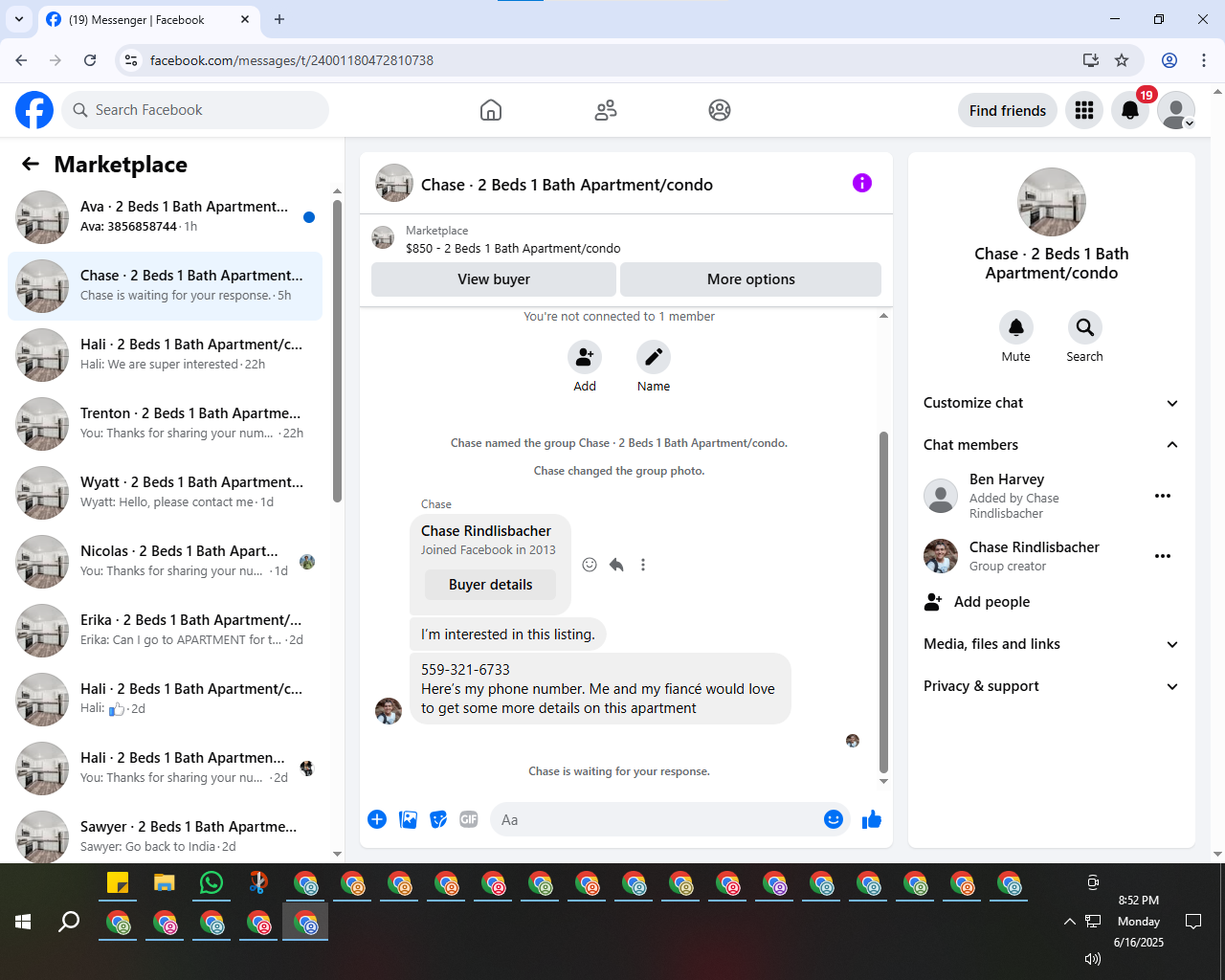This screenshot has width=1225, height=980.
Task: Open WhatsApp from the taskbar
Action: [x=212, y=882]
